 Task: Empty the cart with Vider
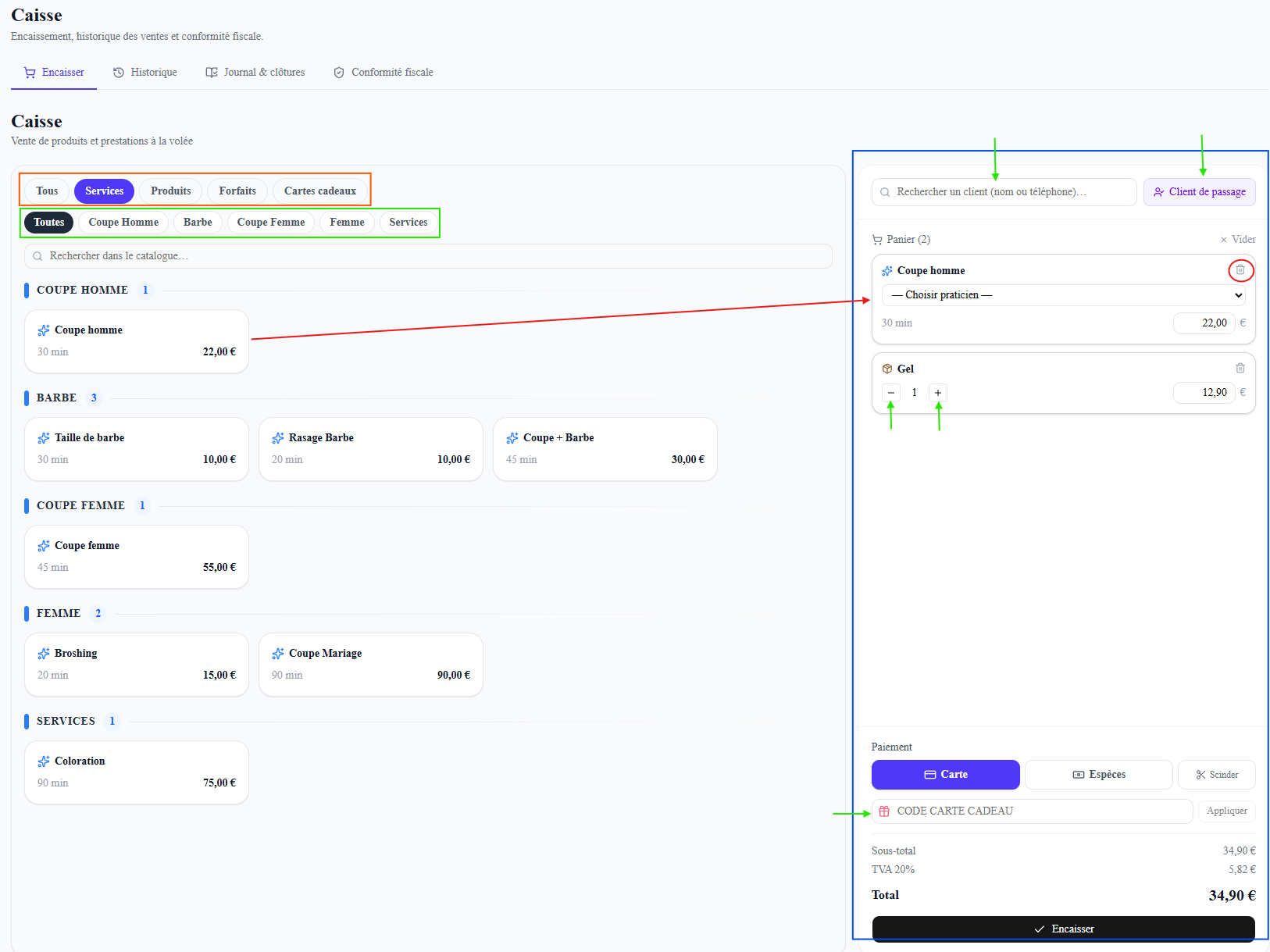click(x=1238, y=240)
